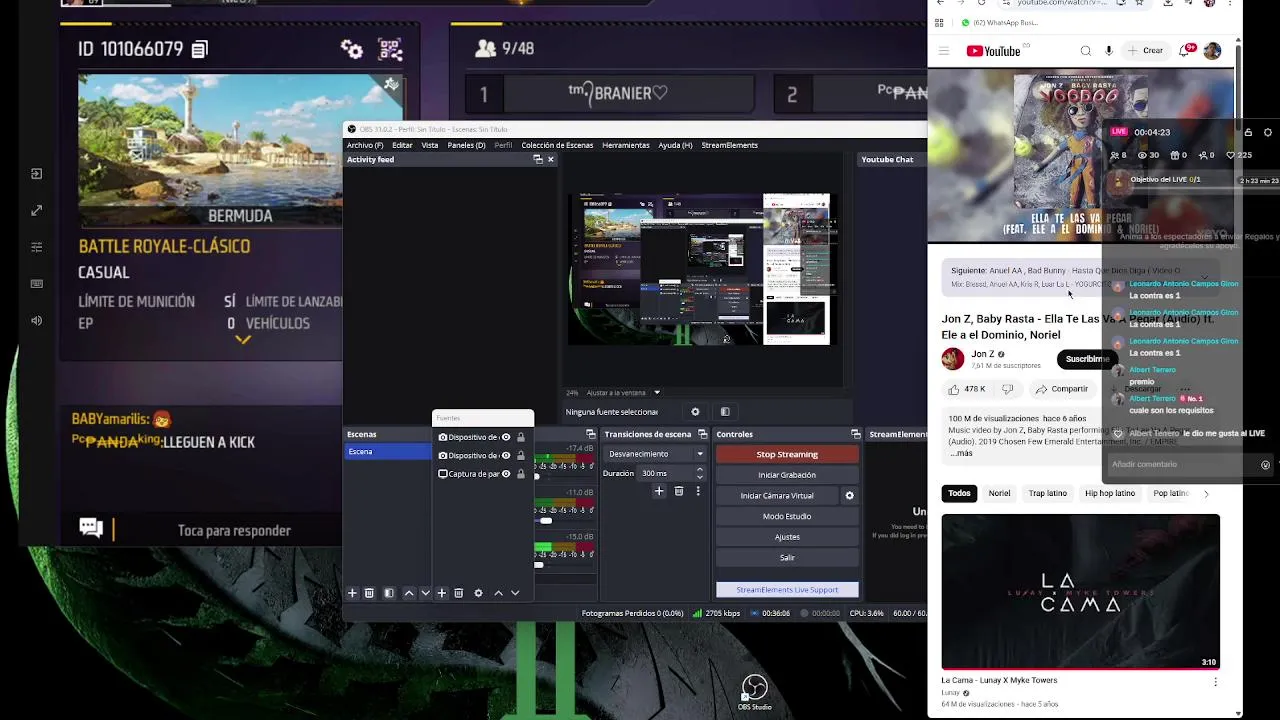
Task: Open Archivo menu in OBS
Action: point(365,145)
